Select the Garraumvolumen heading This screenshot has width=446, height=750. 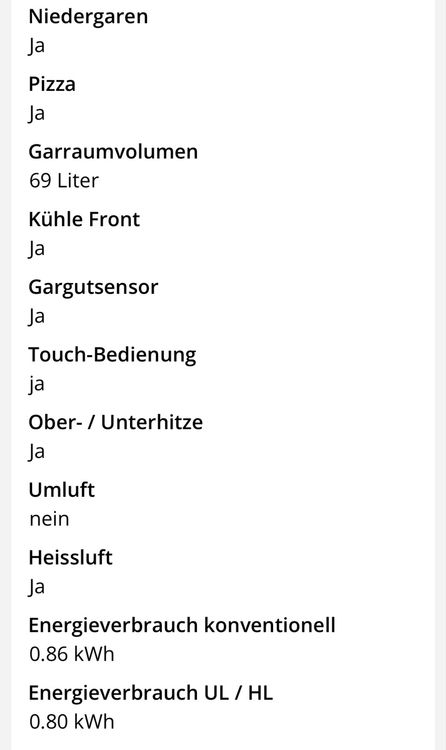[x=113, y=152]
